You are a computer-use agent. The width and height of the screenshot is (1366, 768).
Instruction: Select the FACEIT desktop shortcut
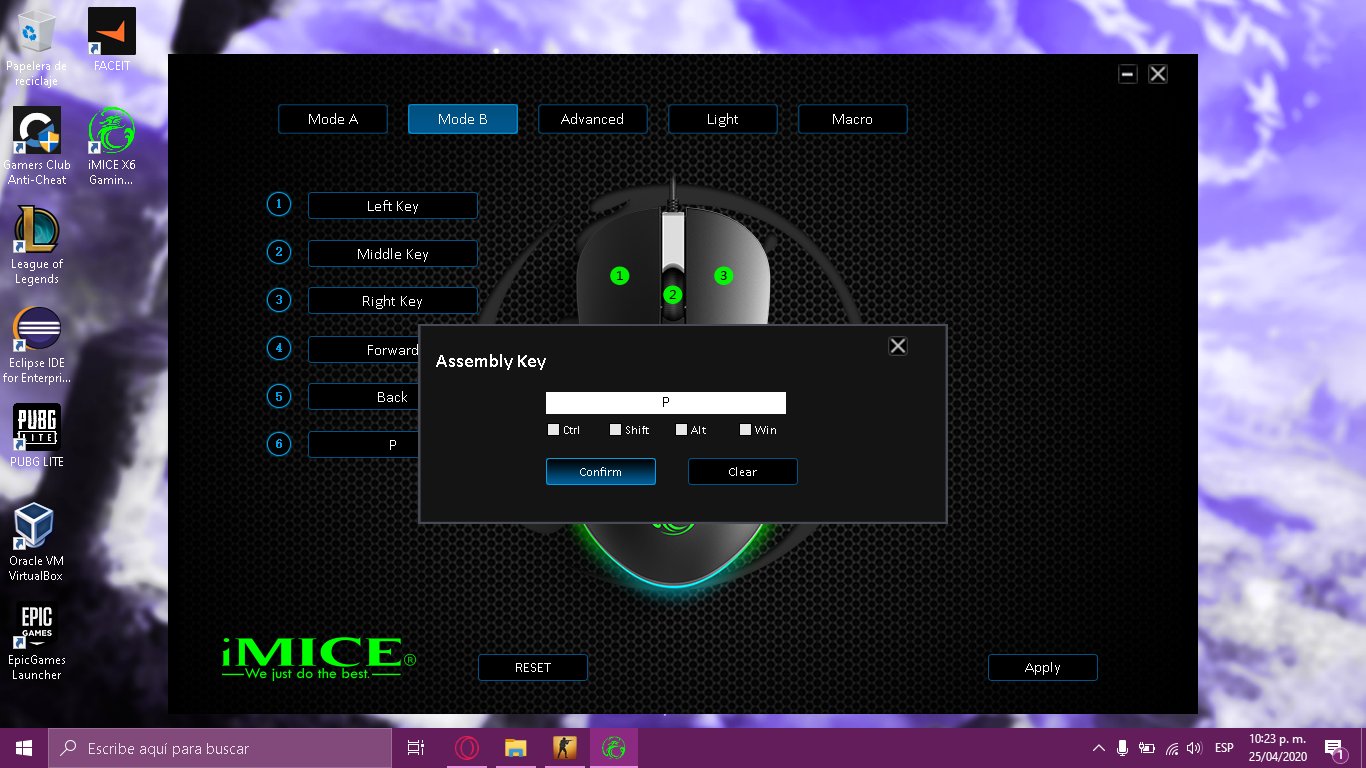112,41
